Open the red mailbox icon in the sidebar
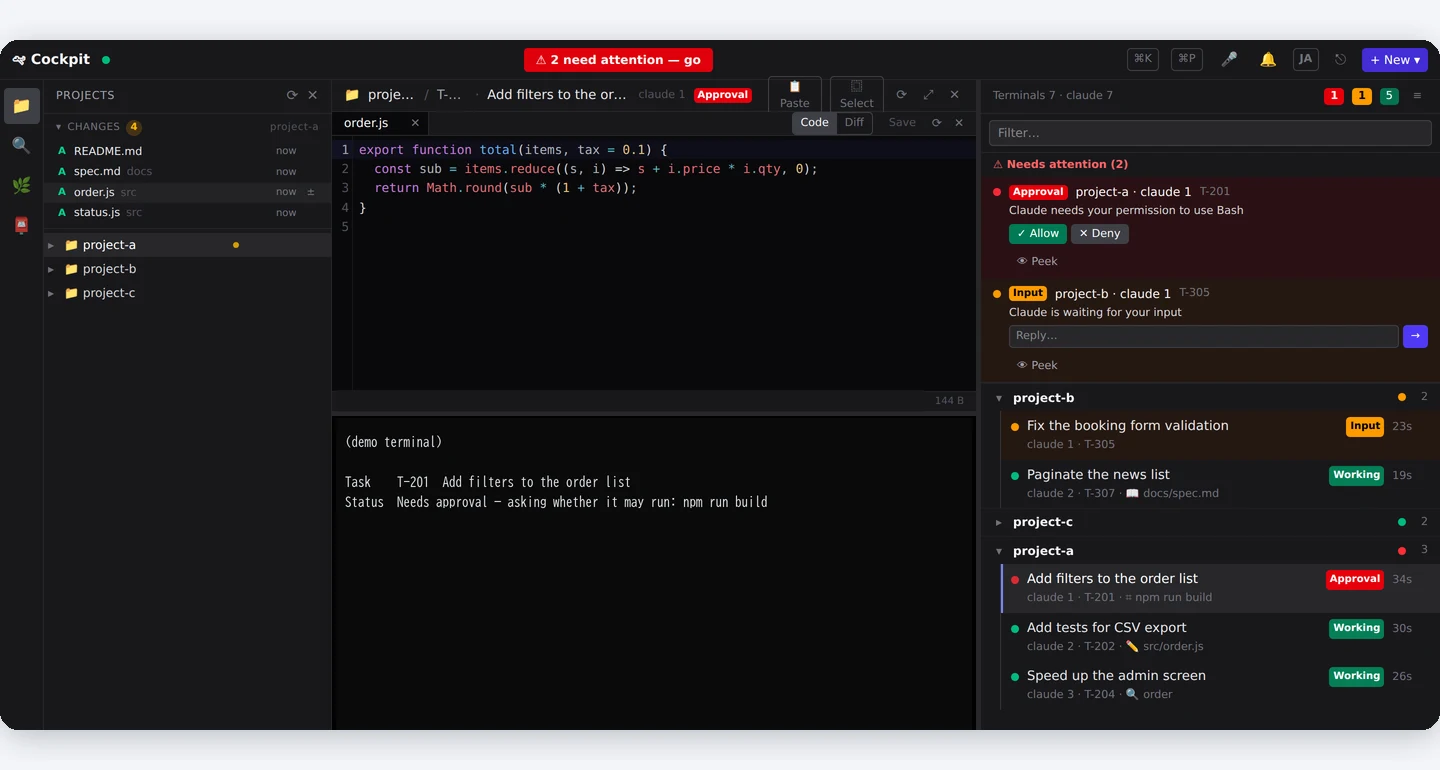The image size is (1440, 770). [21, 226]
